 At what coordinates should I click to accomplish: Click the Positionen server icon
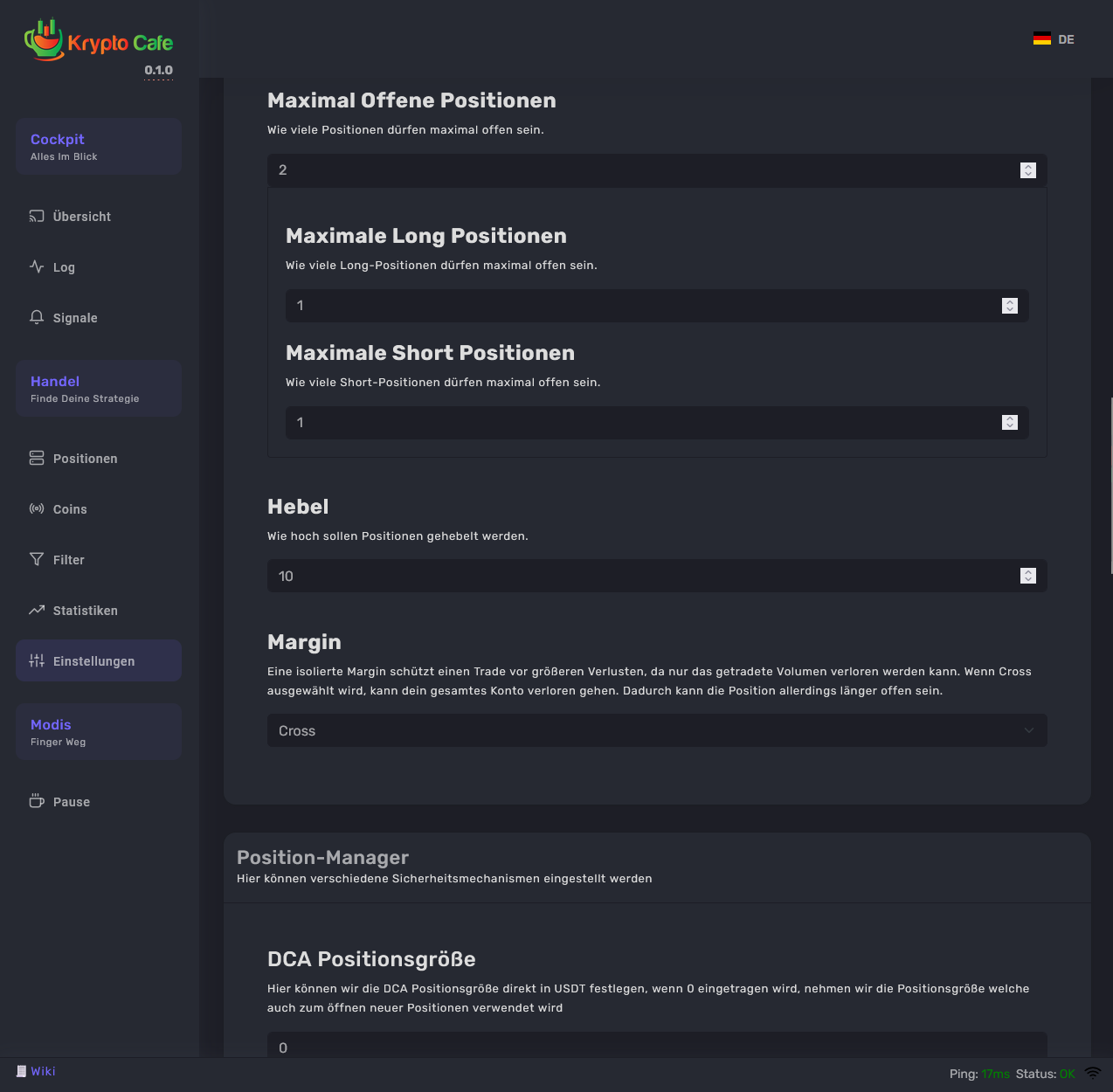[37, 458]
